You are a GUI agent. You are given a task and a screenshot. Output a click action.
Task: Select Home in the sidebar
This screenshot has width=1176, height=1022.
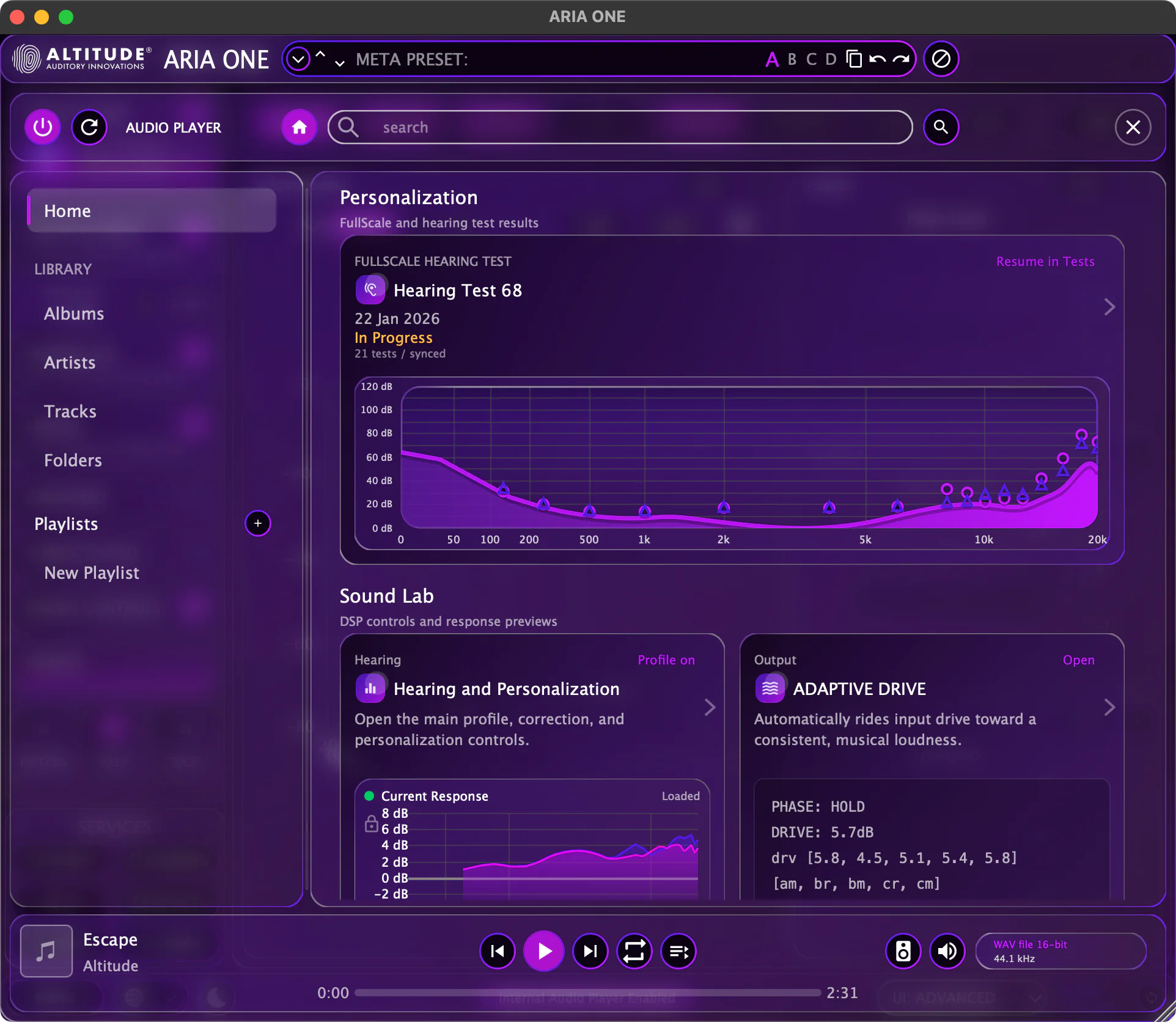pos(152,211)
